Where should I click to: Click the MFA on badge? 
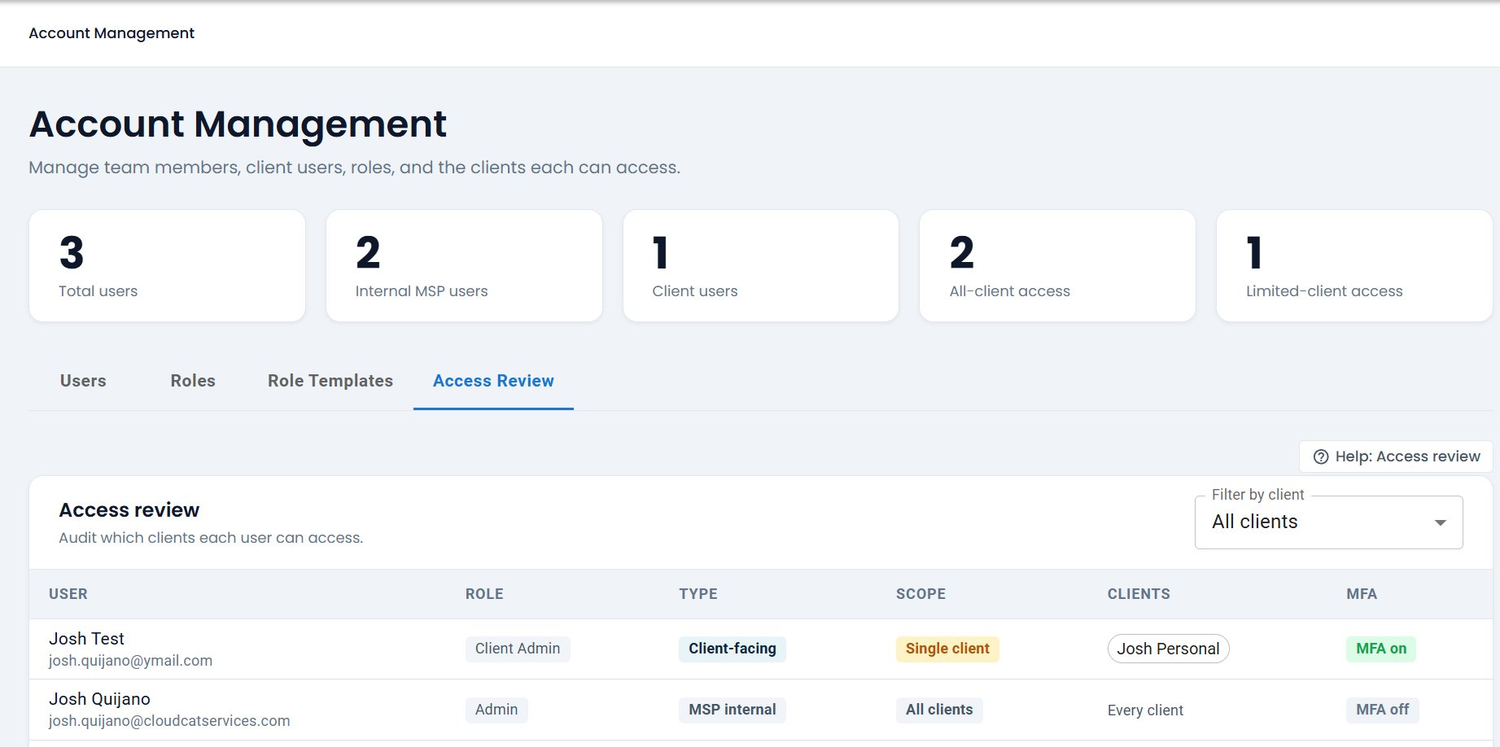(x=1381, y=649)
